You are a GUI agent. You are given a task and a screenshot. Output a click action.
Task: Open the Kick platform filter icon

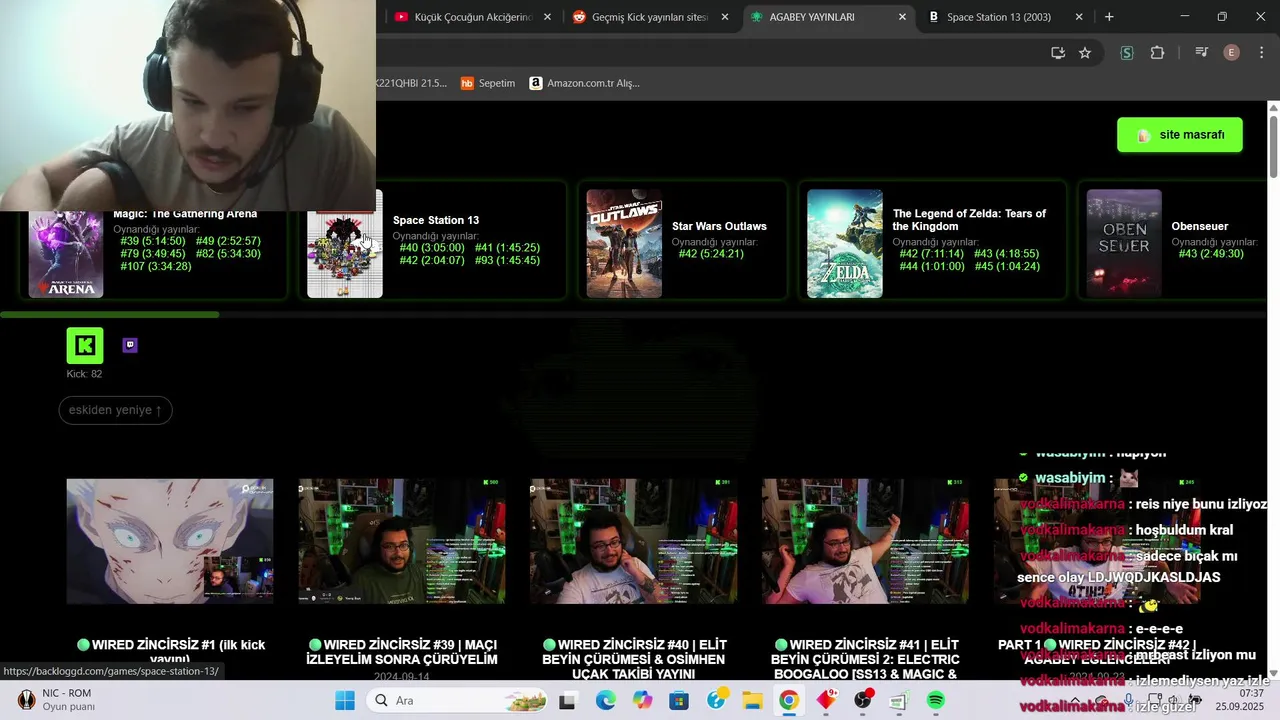pos(85,345)
